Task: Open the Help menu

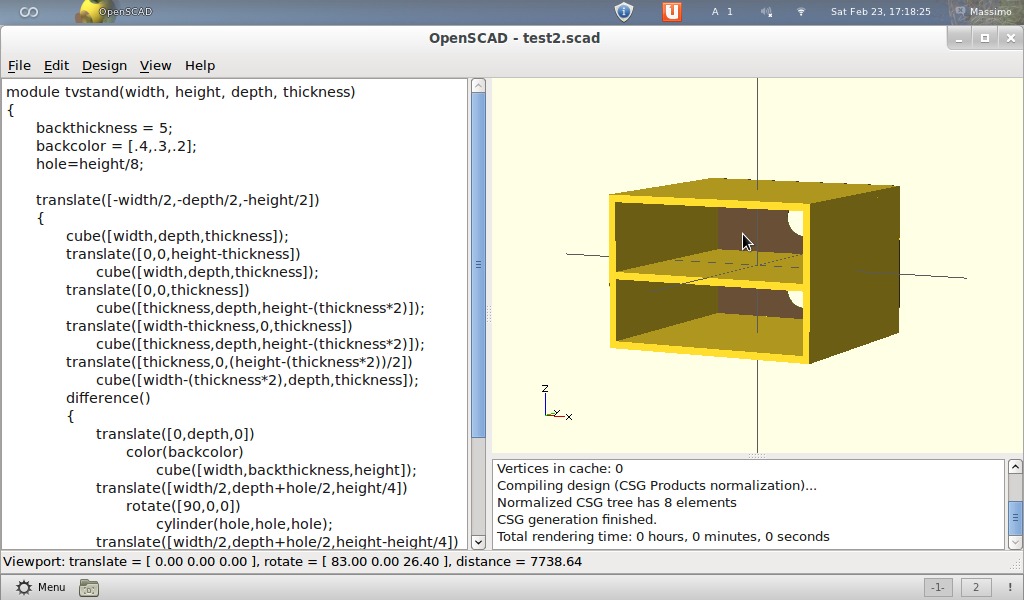Action: coord(200,65)
